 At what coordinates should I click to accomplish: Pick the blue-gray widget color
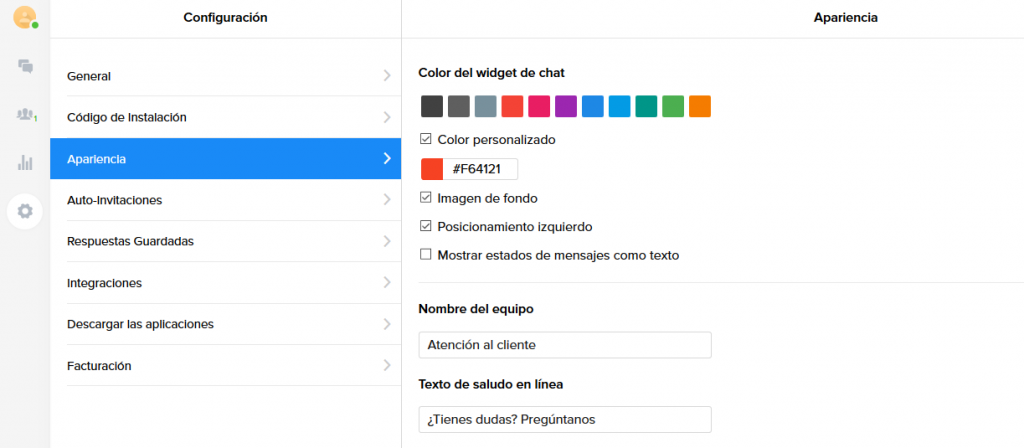485,106
